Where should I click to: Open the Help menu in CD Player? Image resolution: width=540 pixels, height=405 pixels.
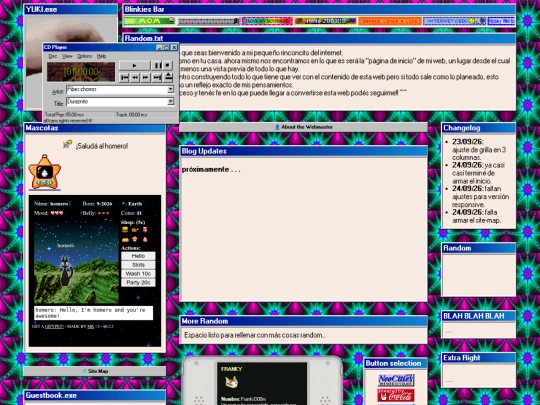101,56
